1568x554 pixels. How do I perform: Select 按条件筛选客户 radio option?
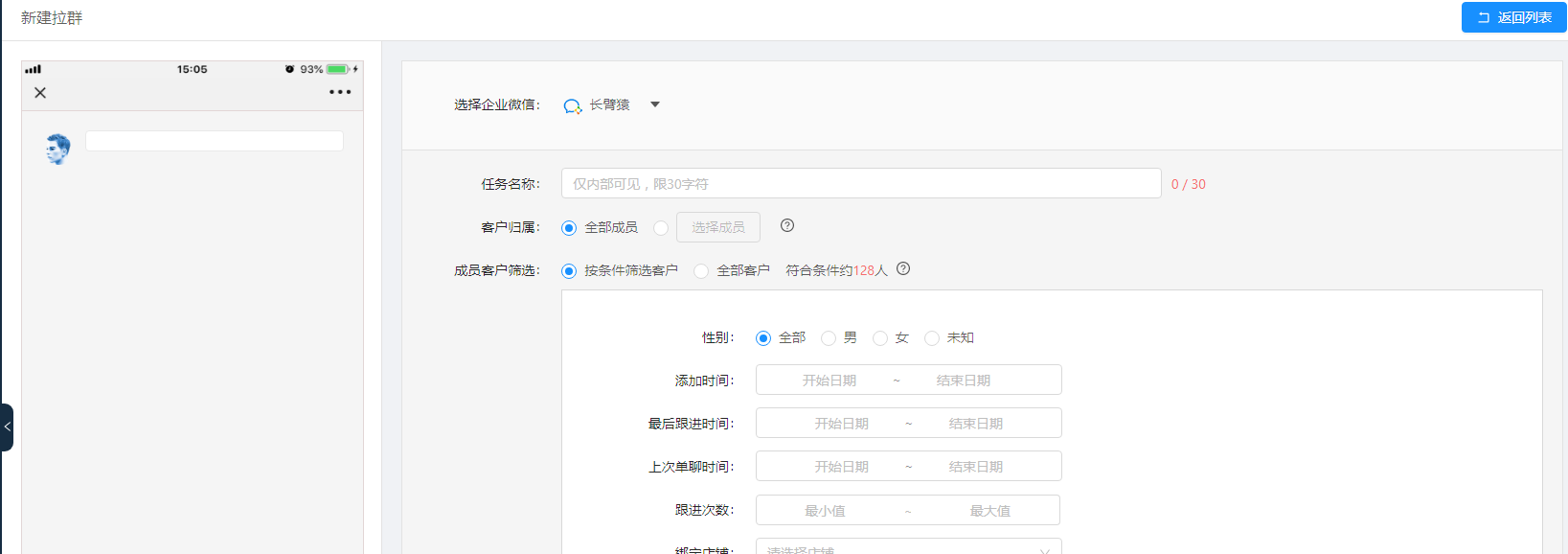click(569, 271)
